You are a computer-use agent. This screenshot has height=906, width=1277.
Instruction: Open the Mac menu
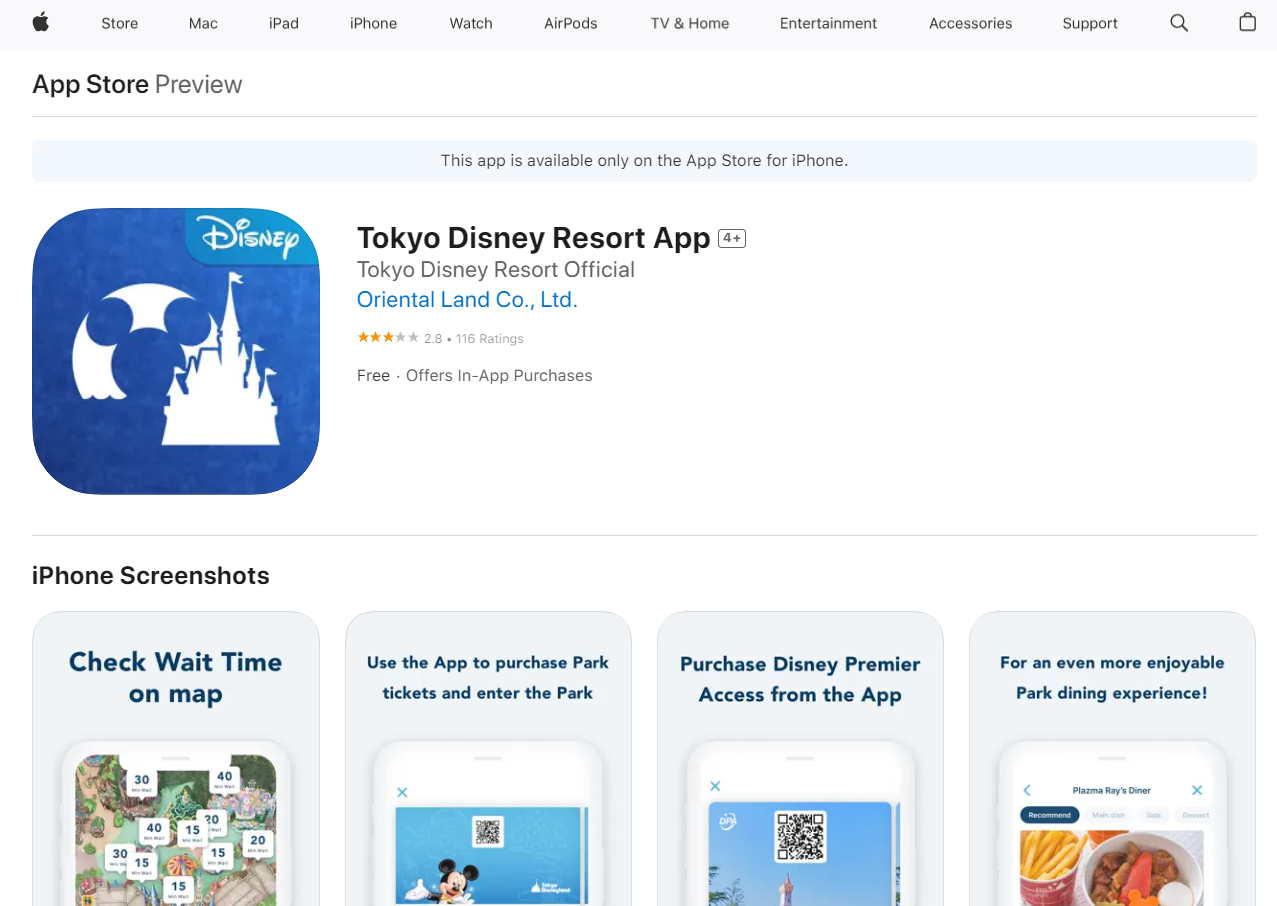pyautogui.click(x=203, y=23)
